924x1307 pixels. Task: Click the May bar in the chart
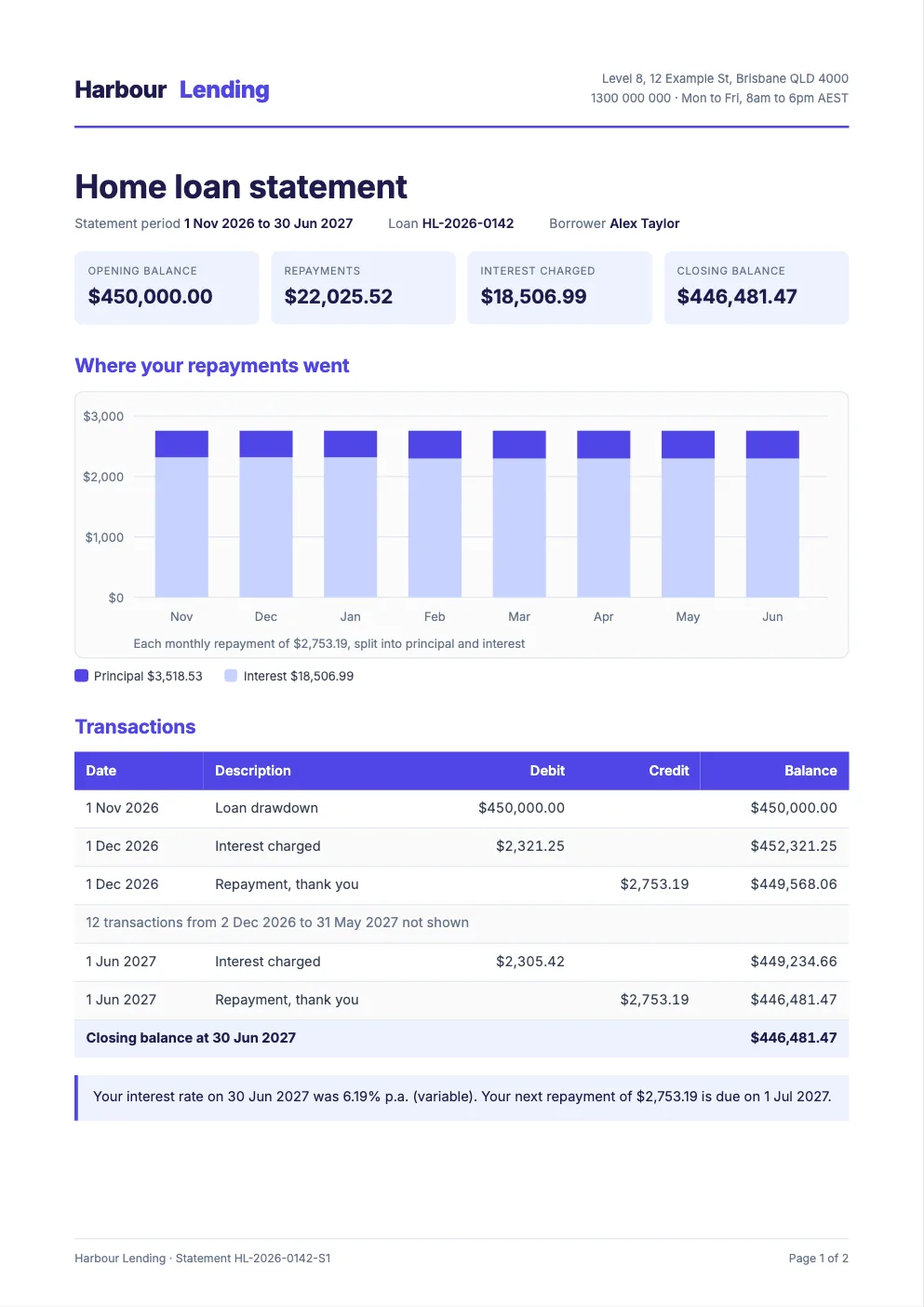pyautogui.click(x=688, y=514)
